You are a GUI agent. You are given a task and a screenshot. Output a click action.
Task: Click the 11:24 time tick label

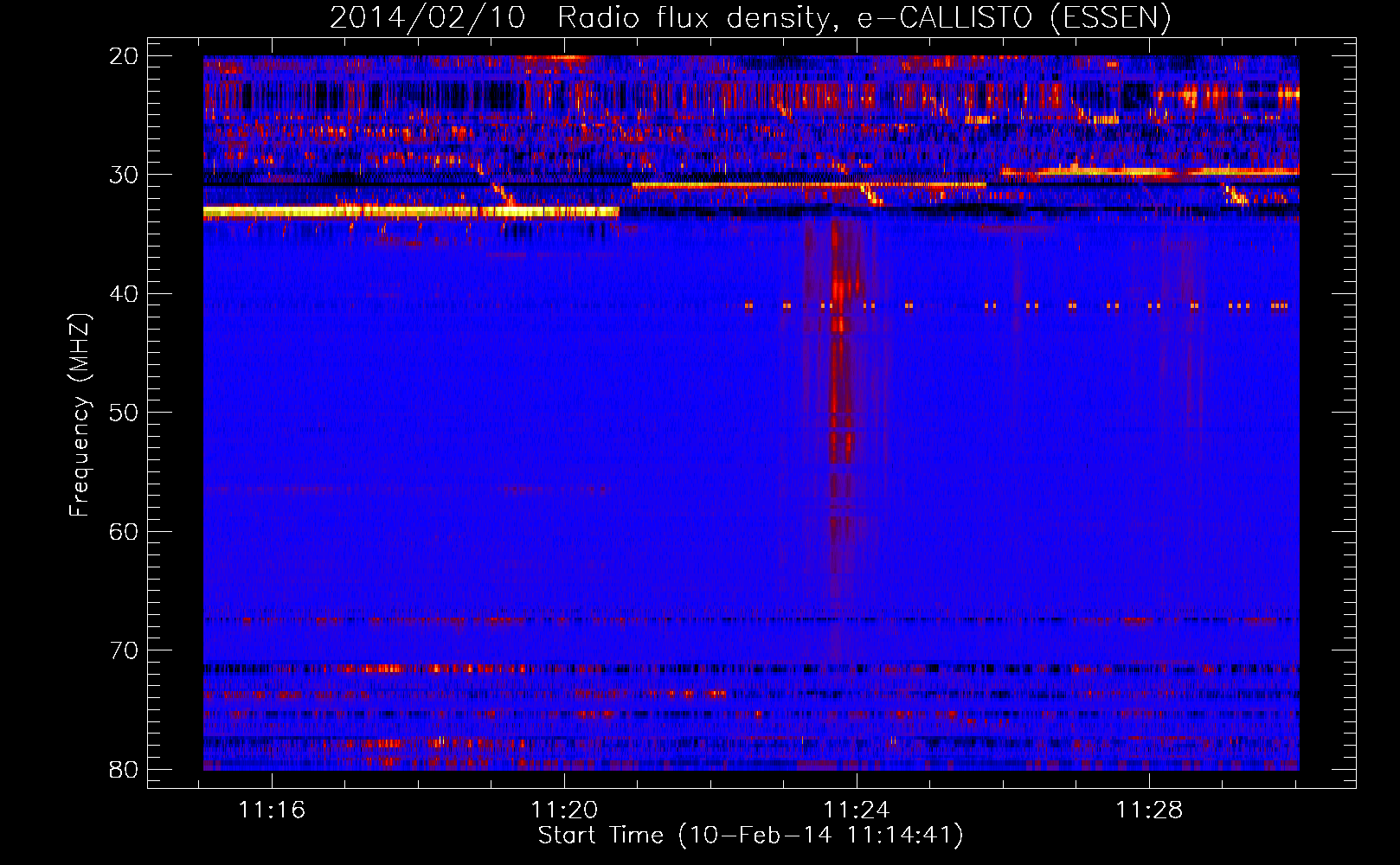coord(857,810)
